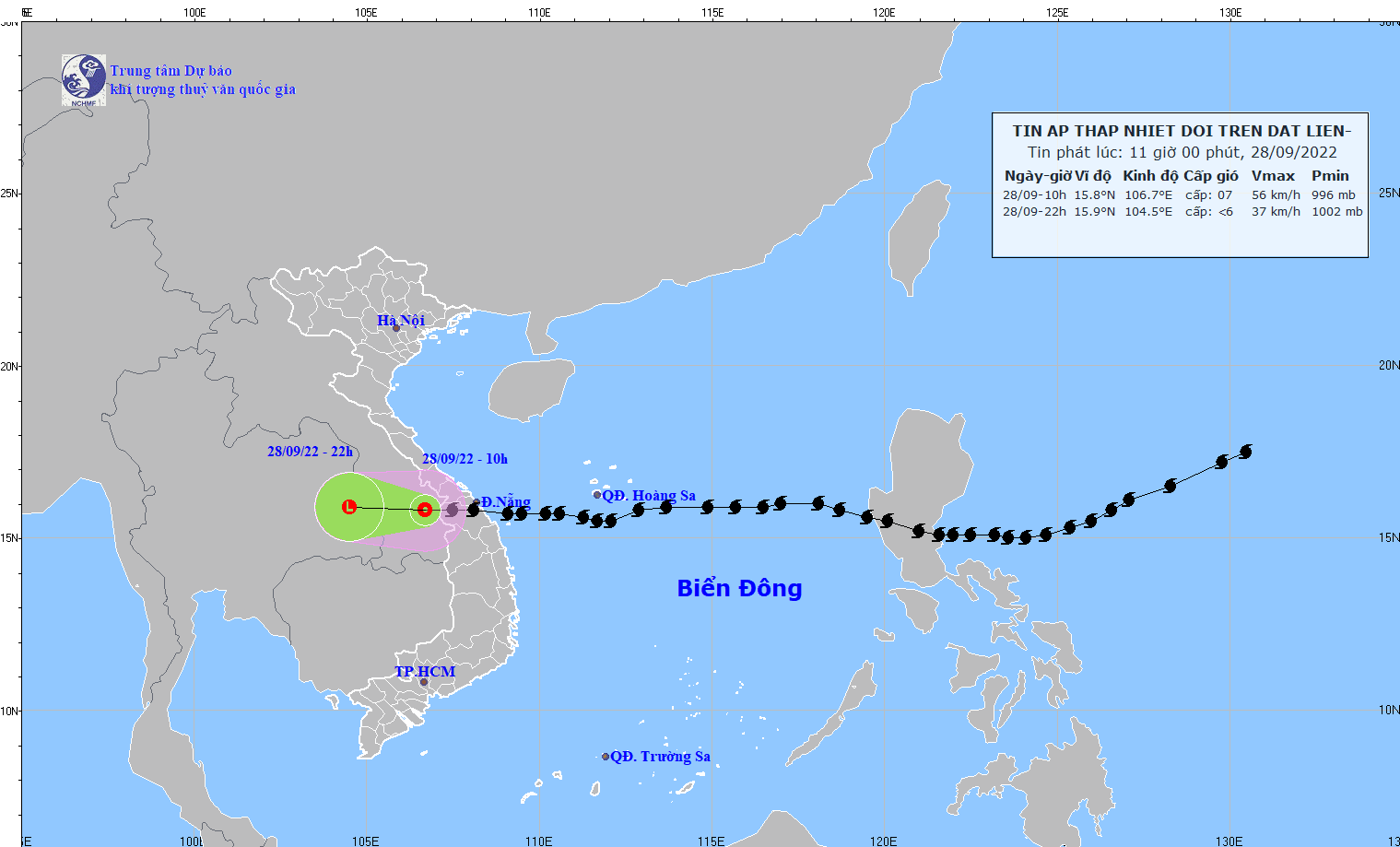Click the 'QĐ. Trường Sa' map label

660,757
